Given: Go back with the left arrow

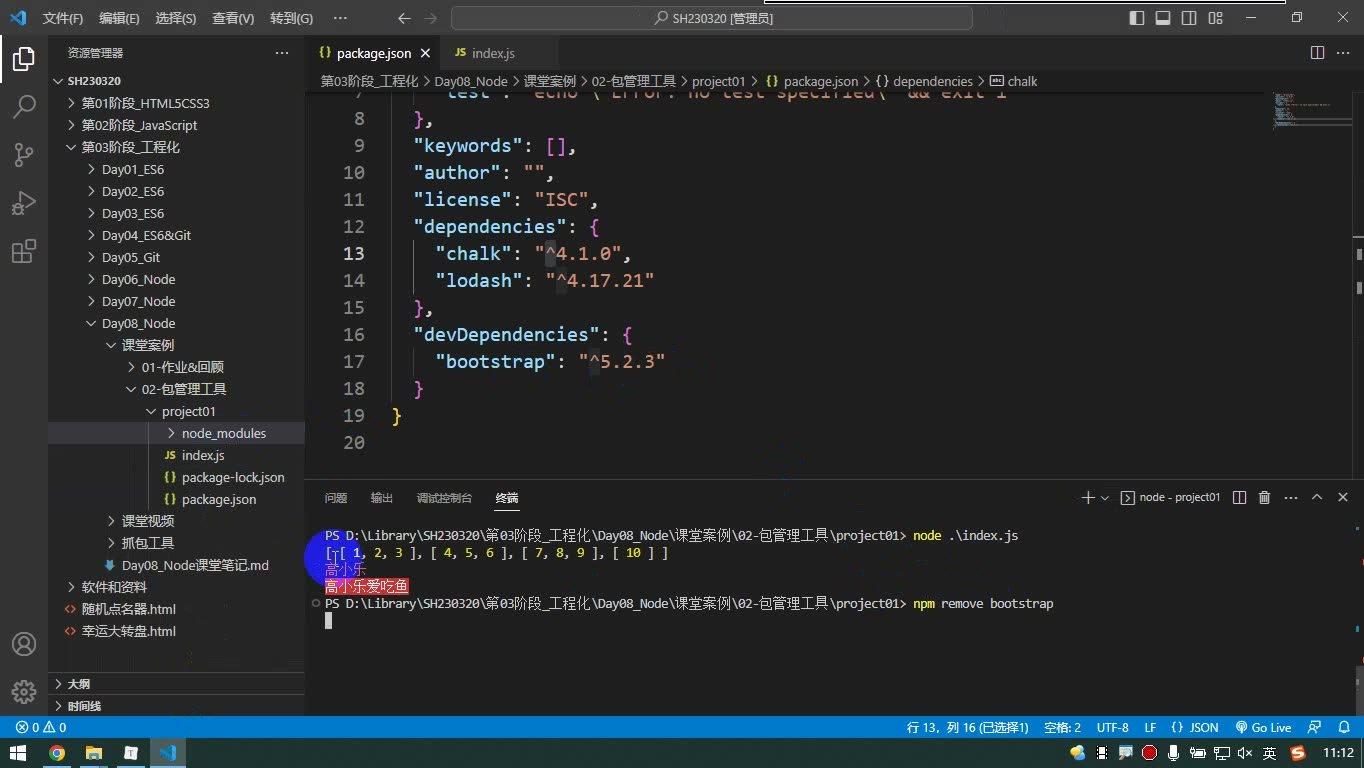Looking at the screenshot, I should click(404, 18).
